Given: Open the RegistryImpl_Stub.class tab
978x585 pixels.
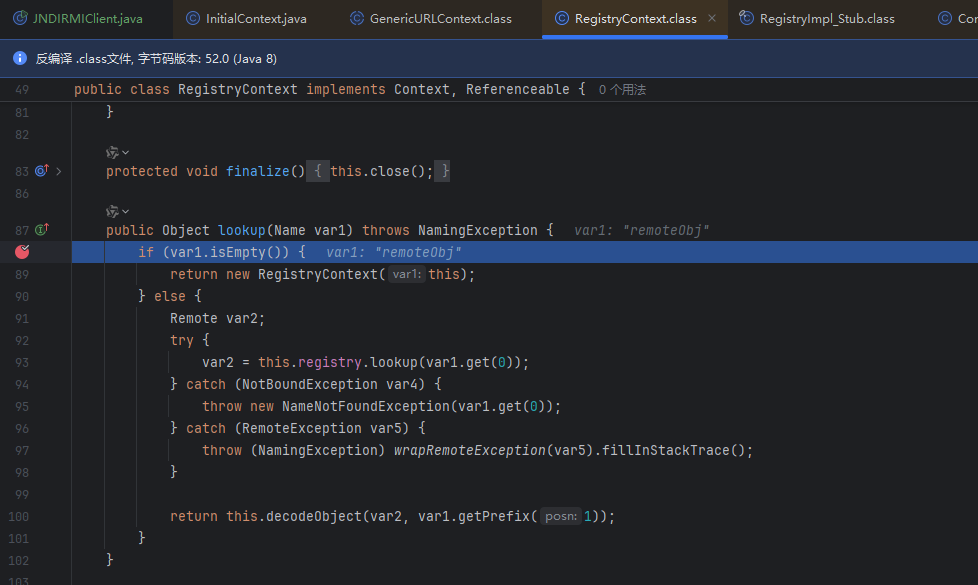Looking at the screenshot, I should (x=817, y=19).
